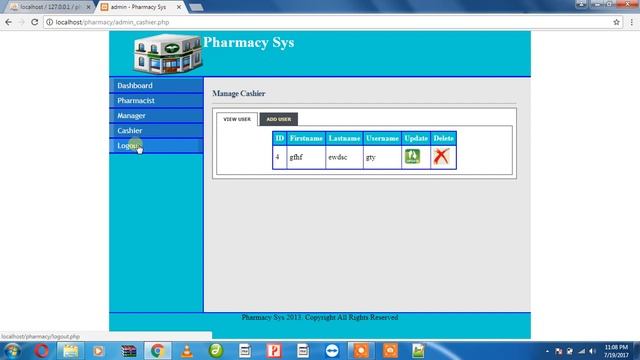Open File Explorer folder icon in taskbar
The image size is (640, 360).
pos(70,351)
